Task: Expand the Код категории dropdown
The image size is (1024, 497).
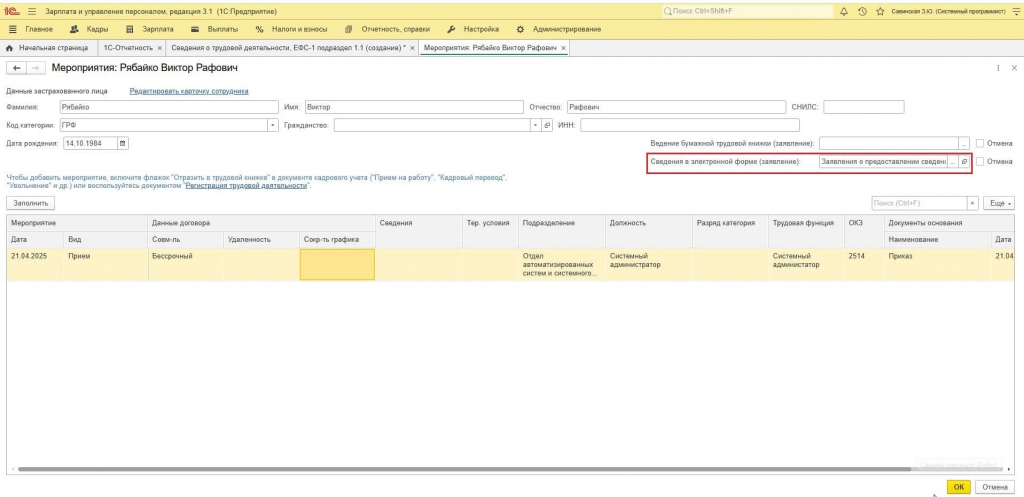Action: coord(272,125)
